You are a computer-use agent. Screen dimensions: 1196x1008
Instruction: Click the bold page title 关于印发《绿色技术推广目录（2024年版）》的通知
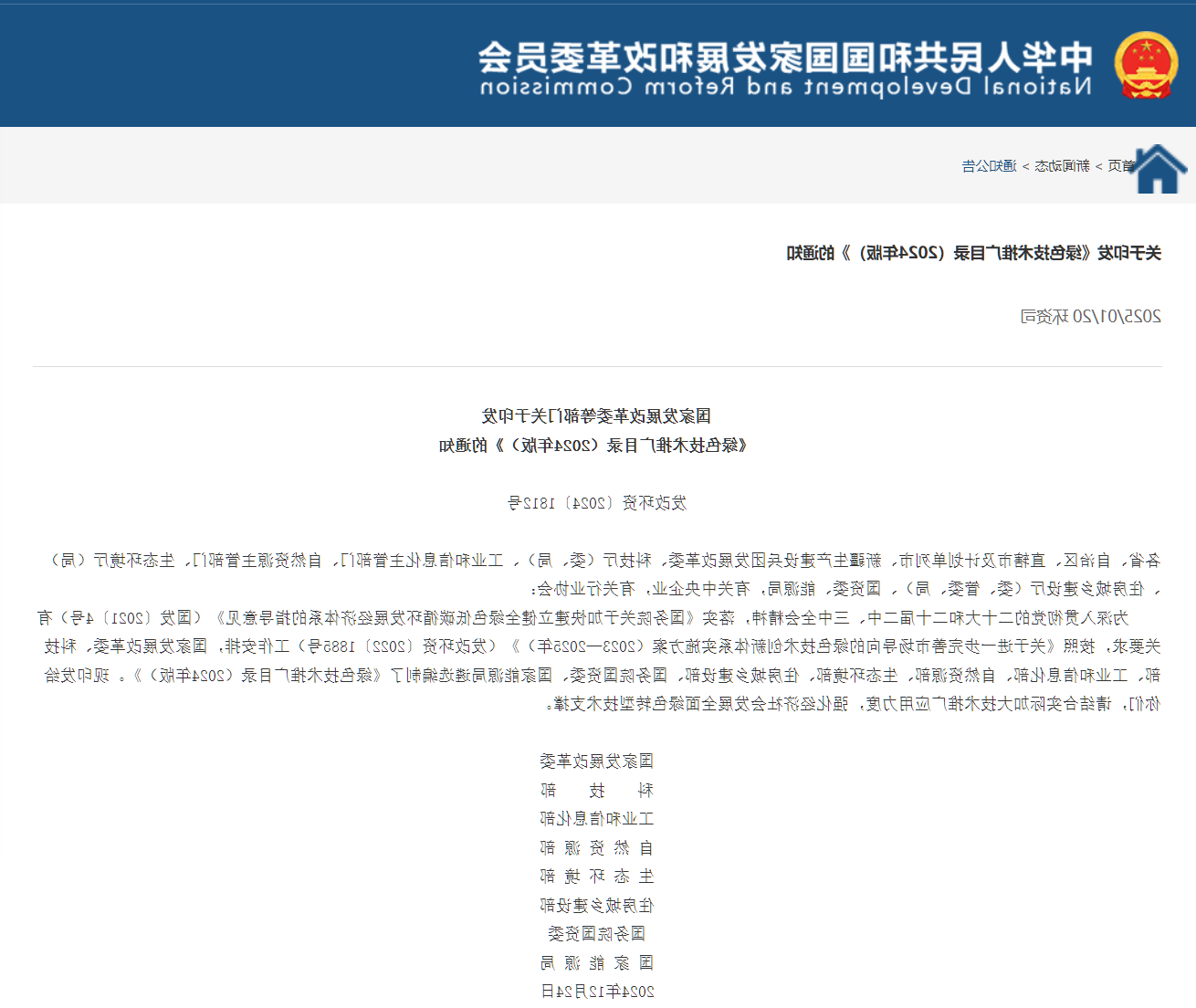point(974,253)
